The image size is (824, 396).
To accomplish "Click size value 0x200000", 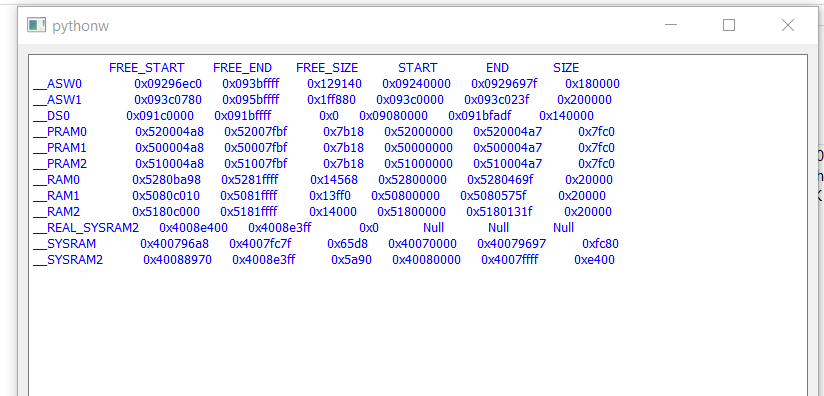I will pos(584,100).
